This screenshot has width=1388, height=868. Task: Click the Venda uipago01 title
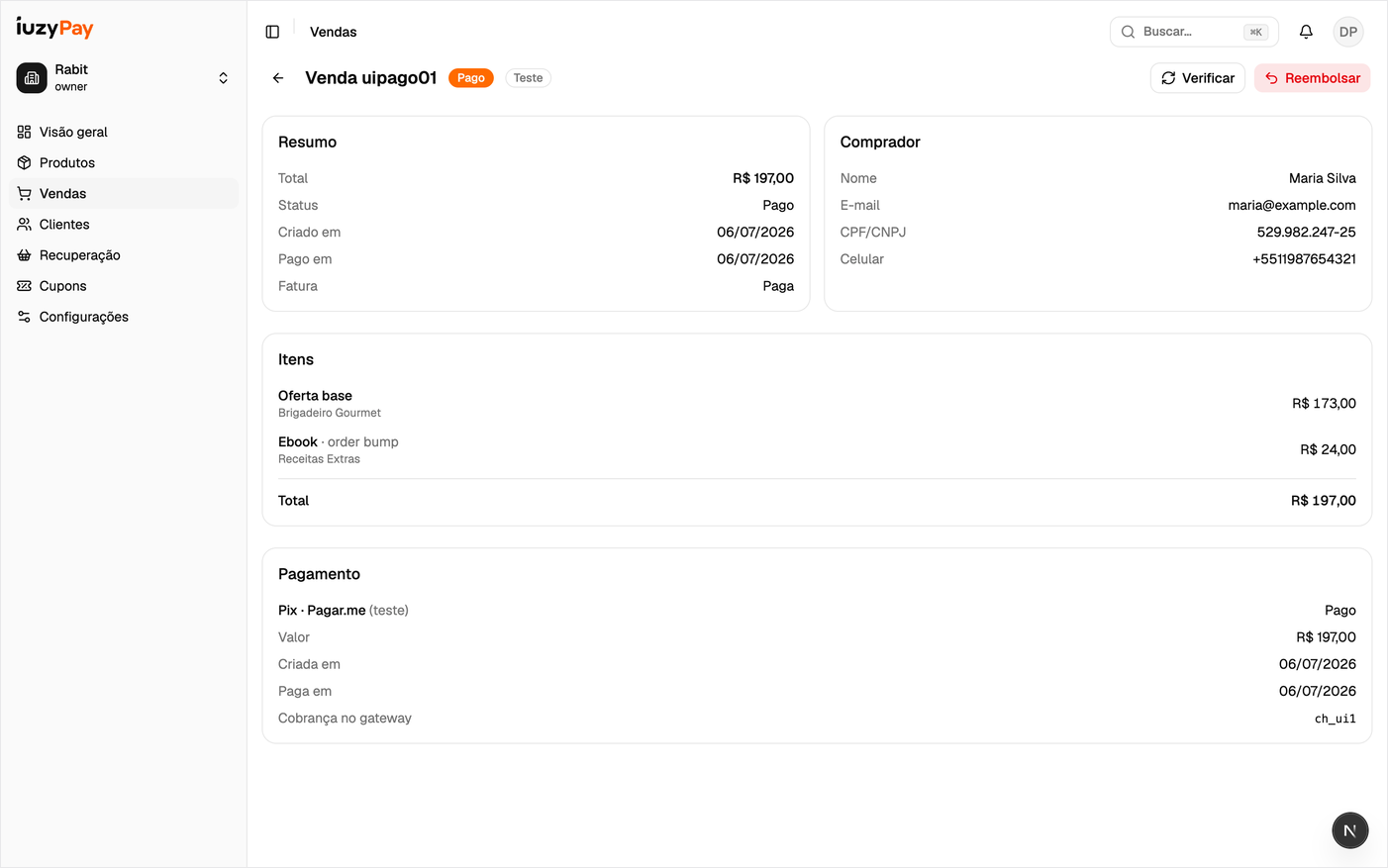pos(370,78)
